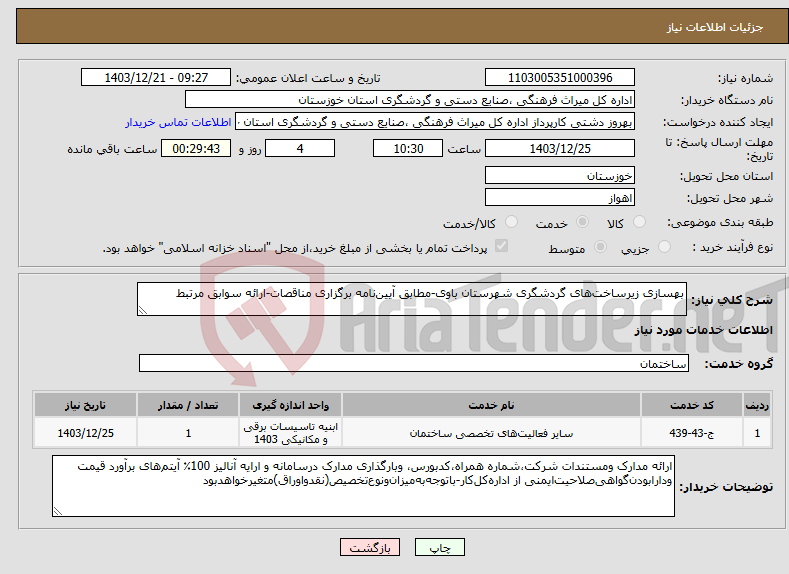Click the طبقه بندی موضوعی label
789x574 pixels.
pos(720,222)
